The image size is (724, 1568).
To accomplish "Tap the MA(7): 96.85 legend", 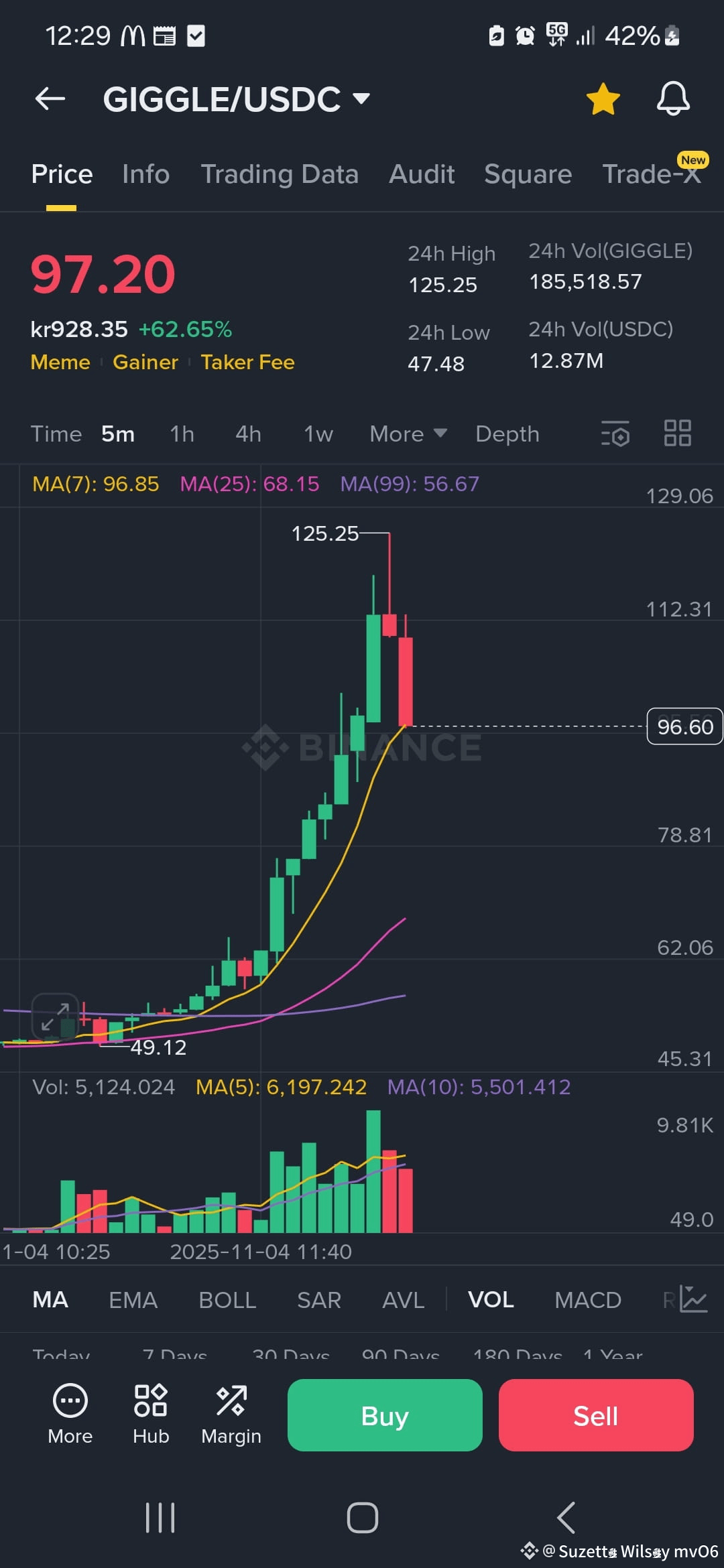I will point(96,484).
